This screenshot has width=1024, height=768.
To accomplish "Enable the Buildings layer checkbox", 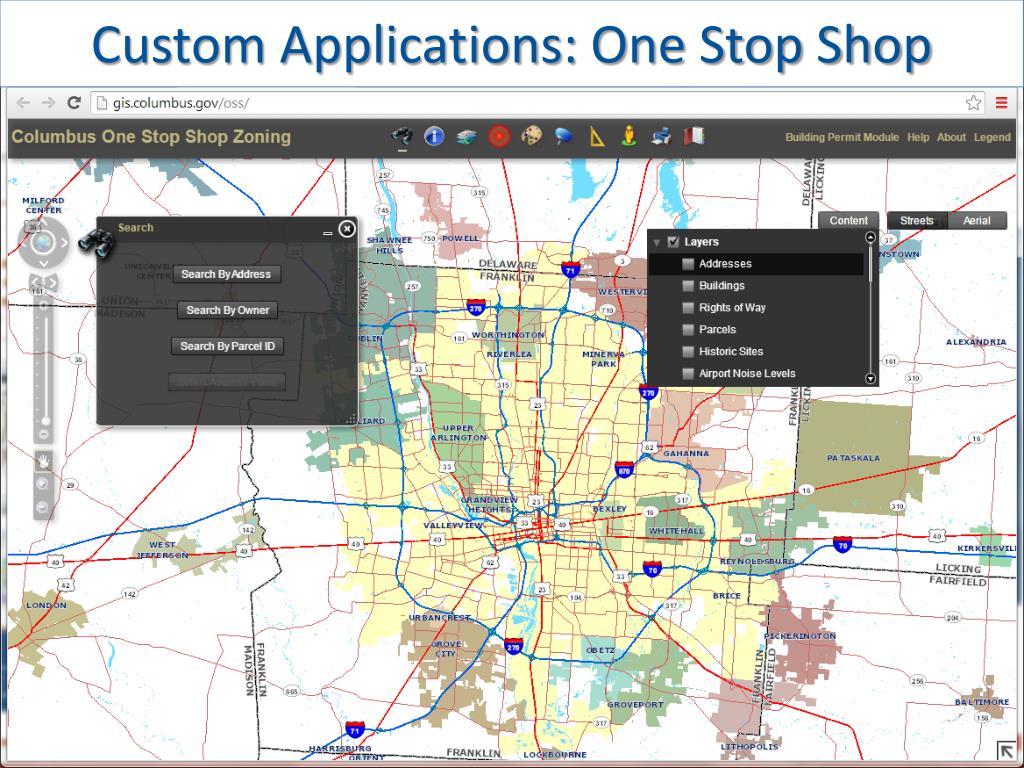I will pos(688,285).
